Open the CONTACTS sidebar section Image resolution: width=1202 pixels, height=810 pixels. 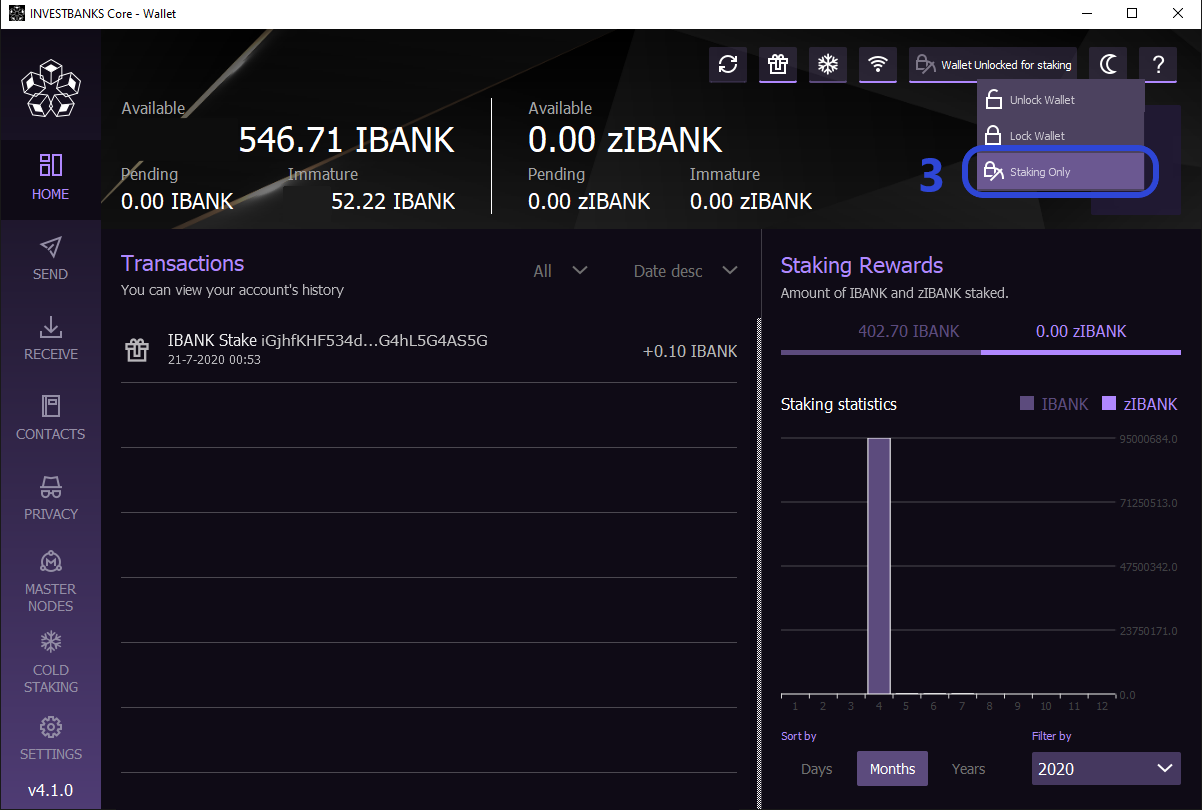[51, 418]
